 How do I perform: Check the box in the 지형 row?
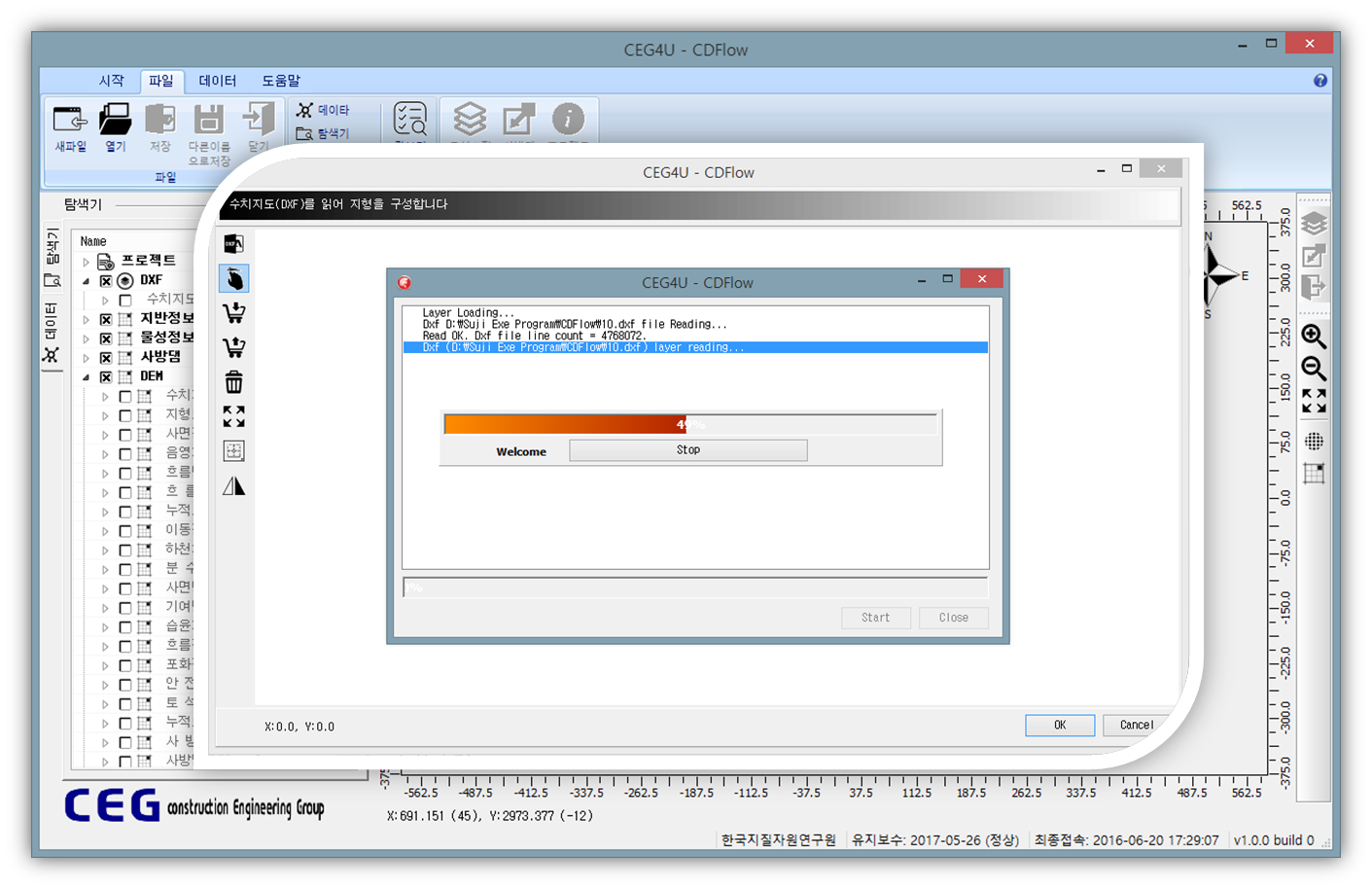coord(125,415)
